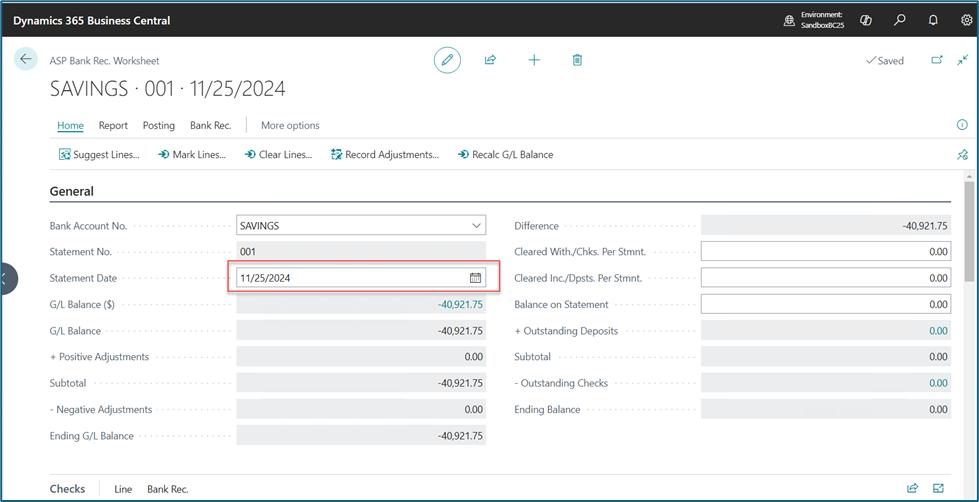Click the Saved status indicator
The width and height of the screenshot is (979, 502).
coord(885,61)
